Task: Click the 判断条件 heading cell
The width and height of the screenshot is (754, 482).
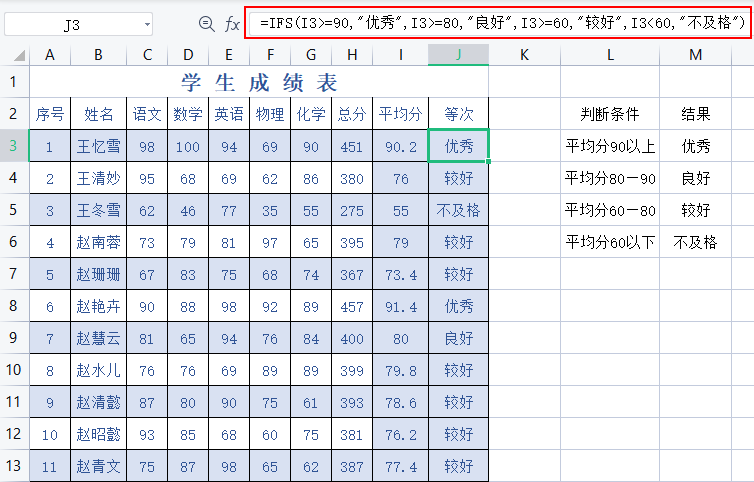Action: tap(610, 114)
